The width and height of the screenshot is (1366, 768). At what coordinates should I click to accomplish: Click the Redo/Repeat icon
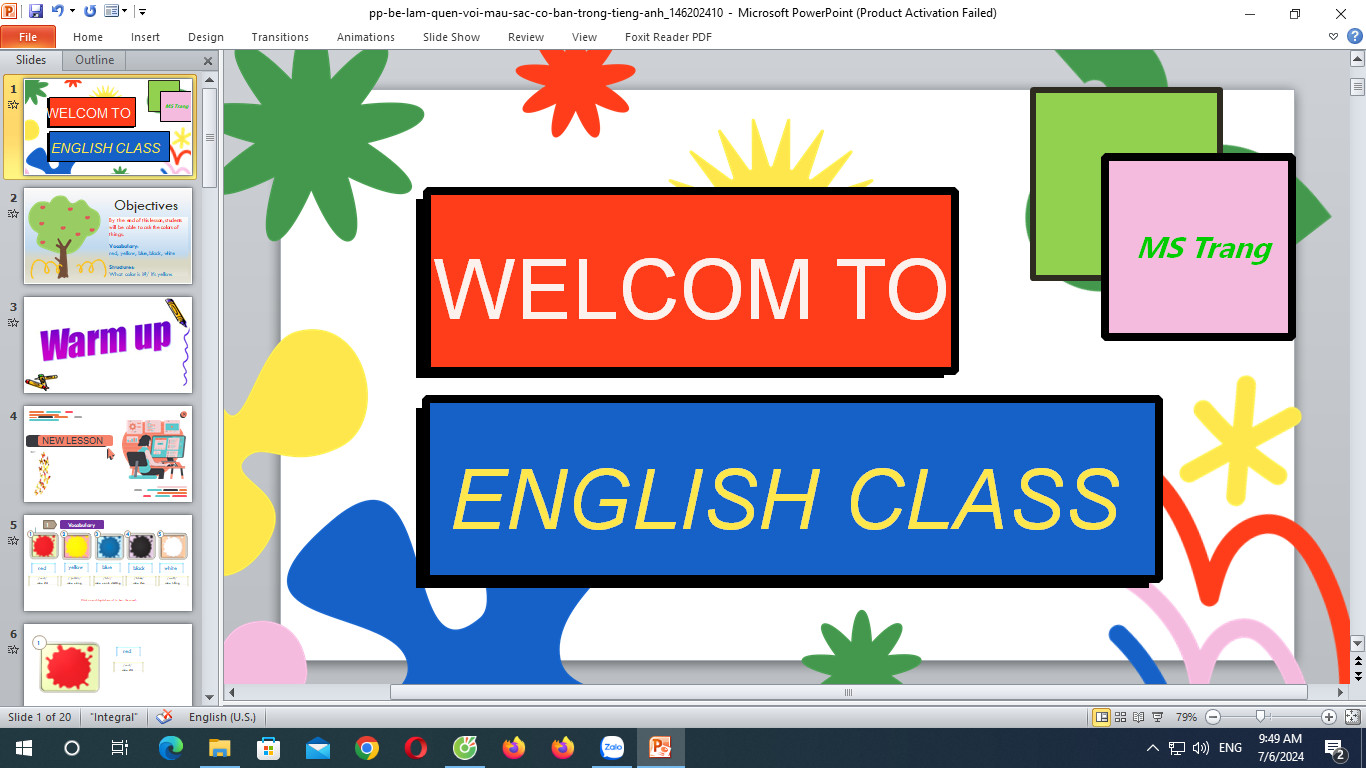[90, 12]
